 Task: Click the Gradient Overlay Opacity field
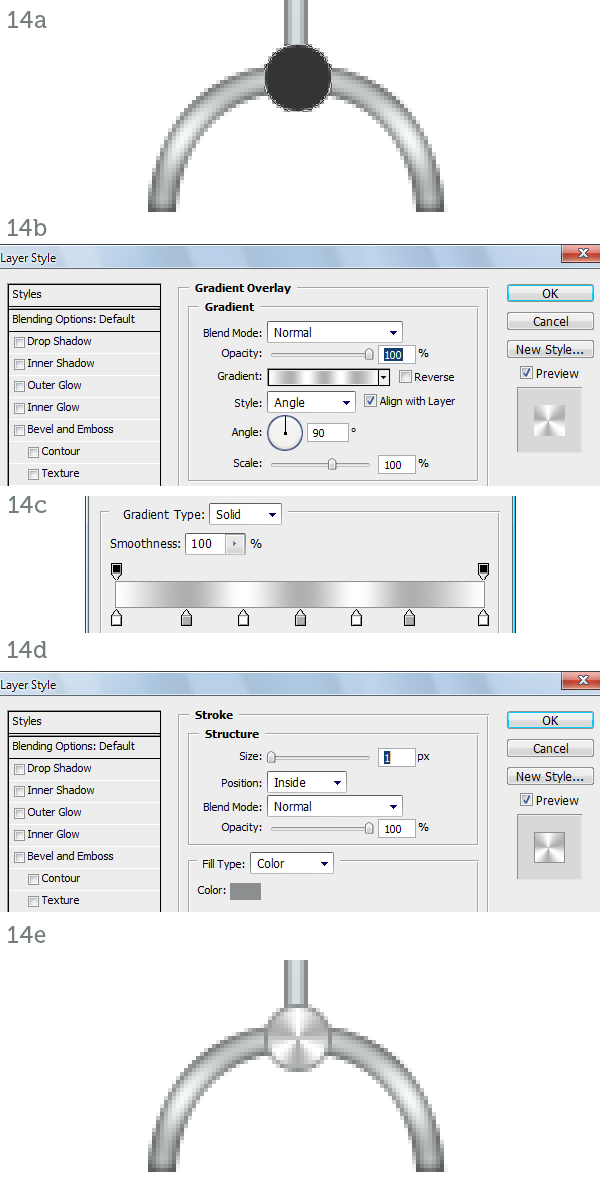396,354
